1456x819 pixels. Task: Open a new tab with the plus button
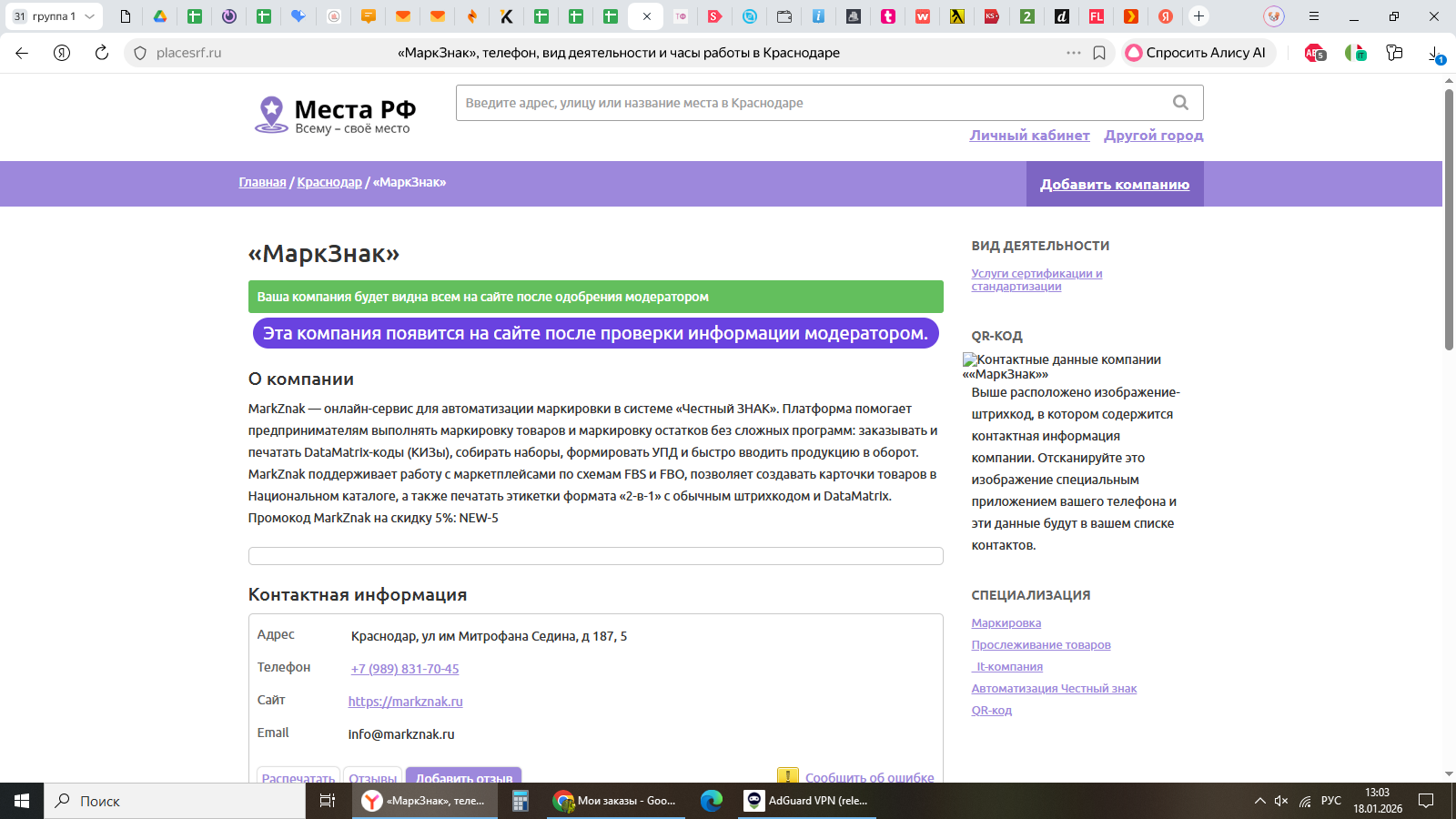1199,16
